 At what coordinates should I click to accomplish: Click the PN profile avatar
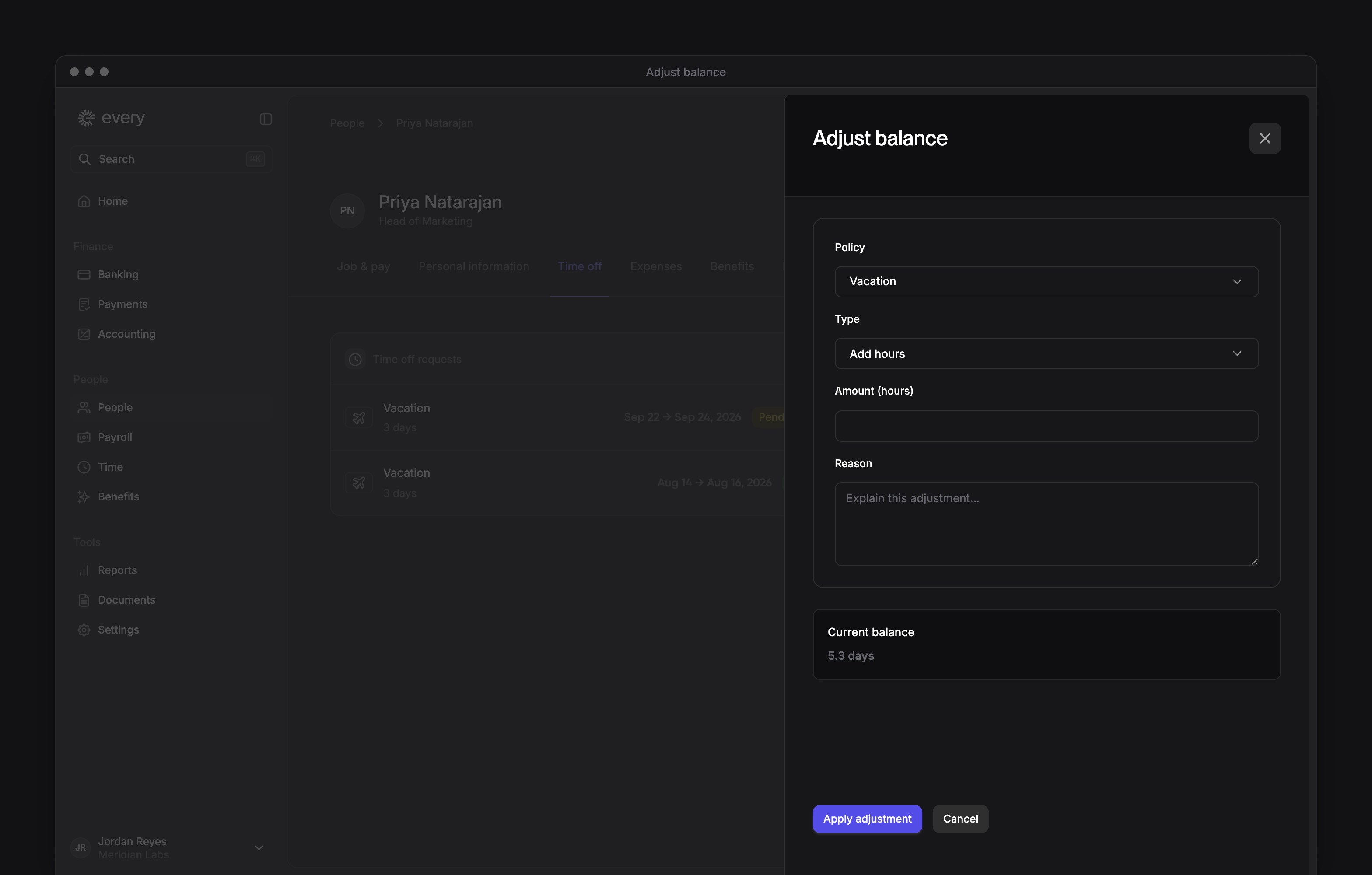(347, 211)
